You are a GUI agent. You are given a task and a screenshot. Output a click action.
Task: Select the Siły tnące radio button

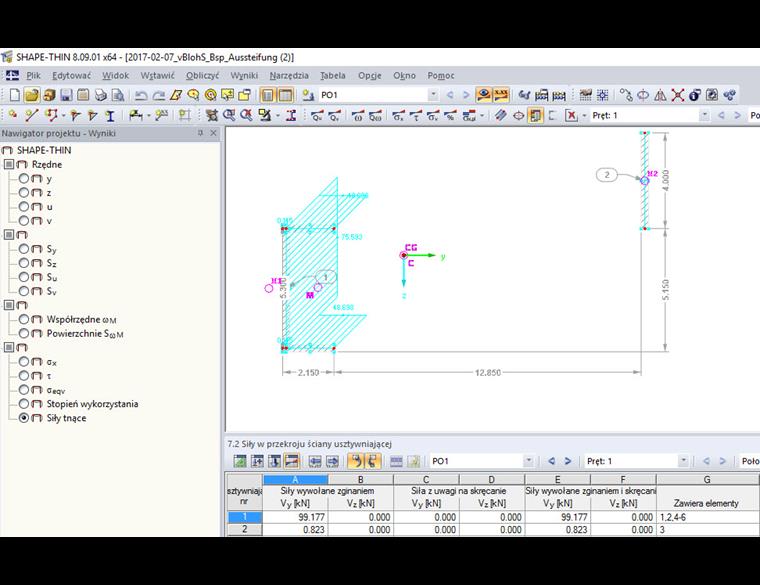coord(24,418)
